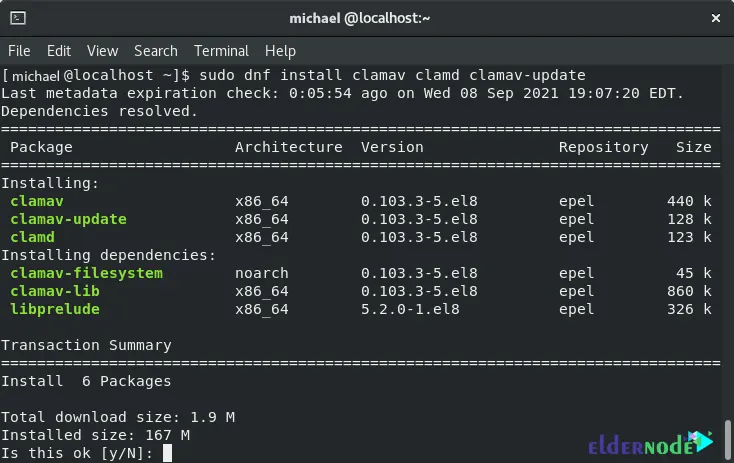The image size is (734, 463).
Task: Open the Terminal menu
Action: [x=221, y=51]
